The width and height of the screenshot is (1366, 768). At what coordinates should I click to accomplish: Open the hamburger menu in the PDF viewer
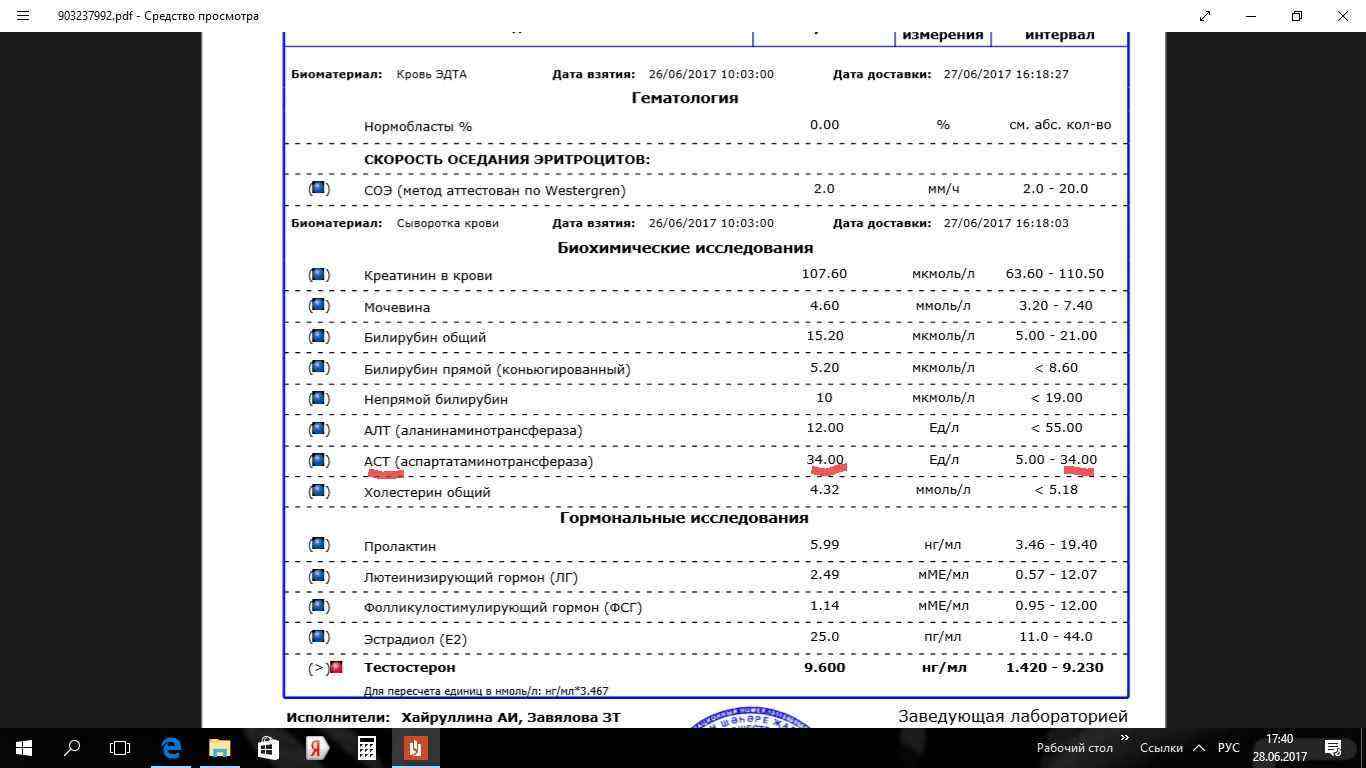tap(23, 16)
